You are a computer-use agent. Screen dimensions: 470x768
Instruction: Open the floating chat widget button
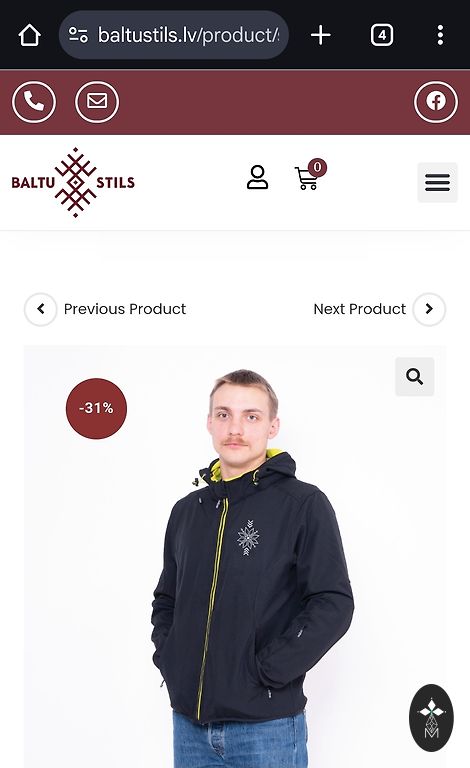click(431, 718)
